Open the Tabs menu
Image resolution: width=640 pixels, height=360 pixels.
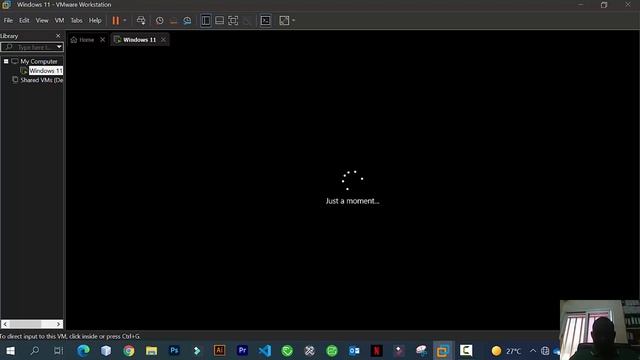point(76,20)
